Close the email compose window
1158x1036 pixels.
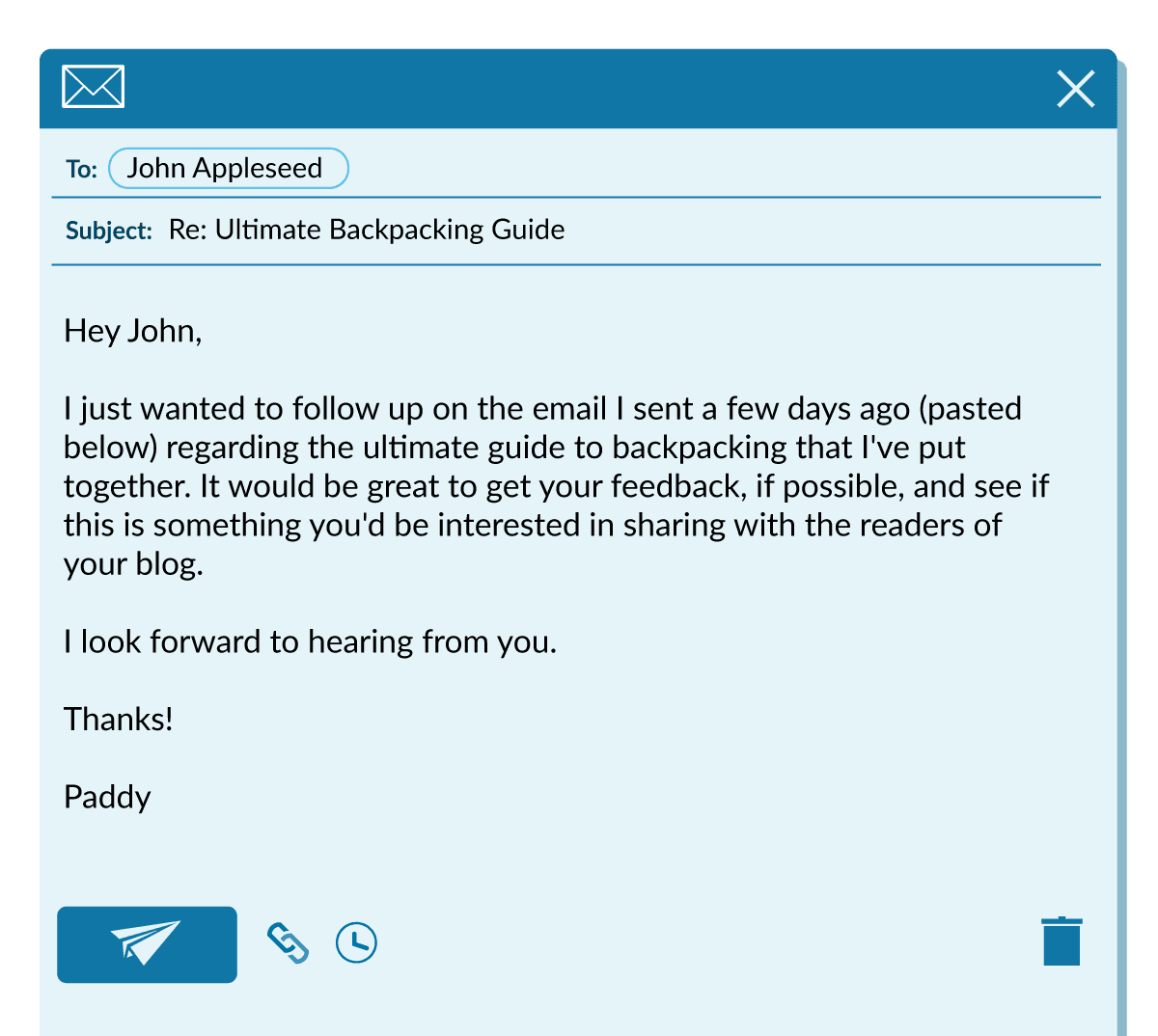pyautogui.click(x=1075, y=89)
